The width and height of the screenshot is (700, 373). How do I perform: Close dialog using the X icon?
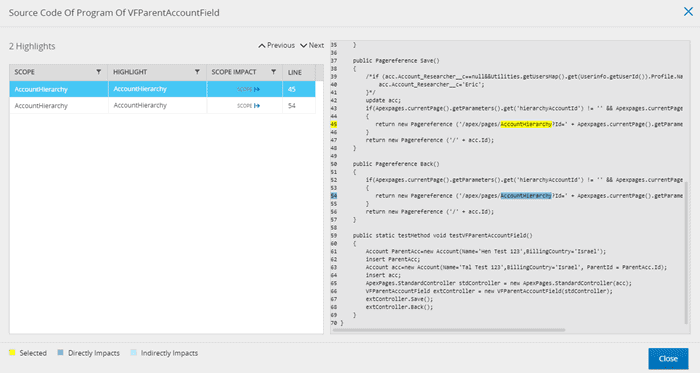coord(688,12)
